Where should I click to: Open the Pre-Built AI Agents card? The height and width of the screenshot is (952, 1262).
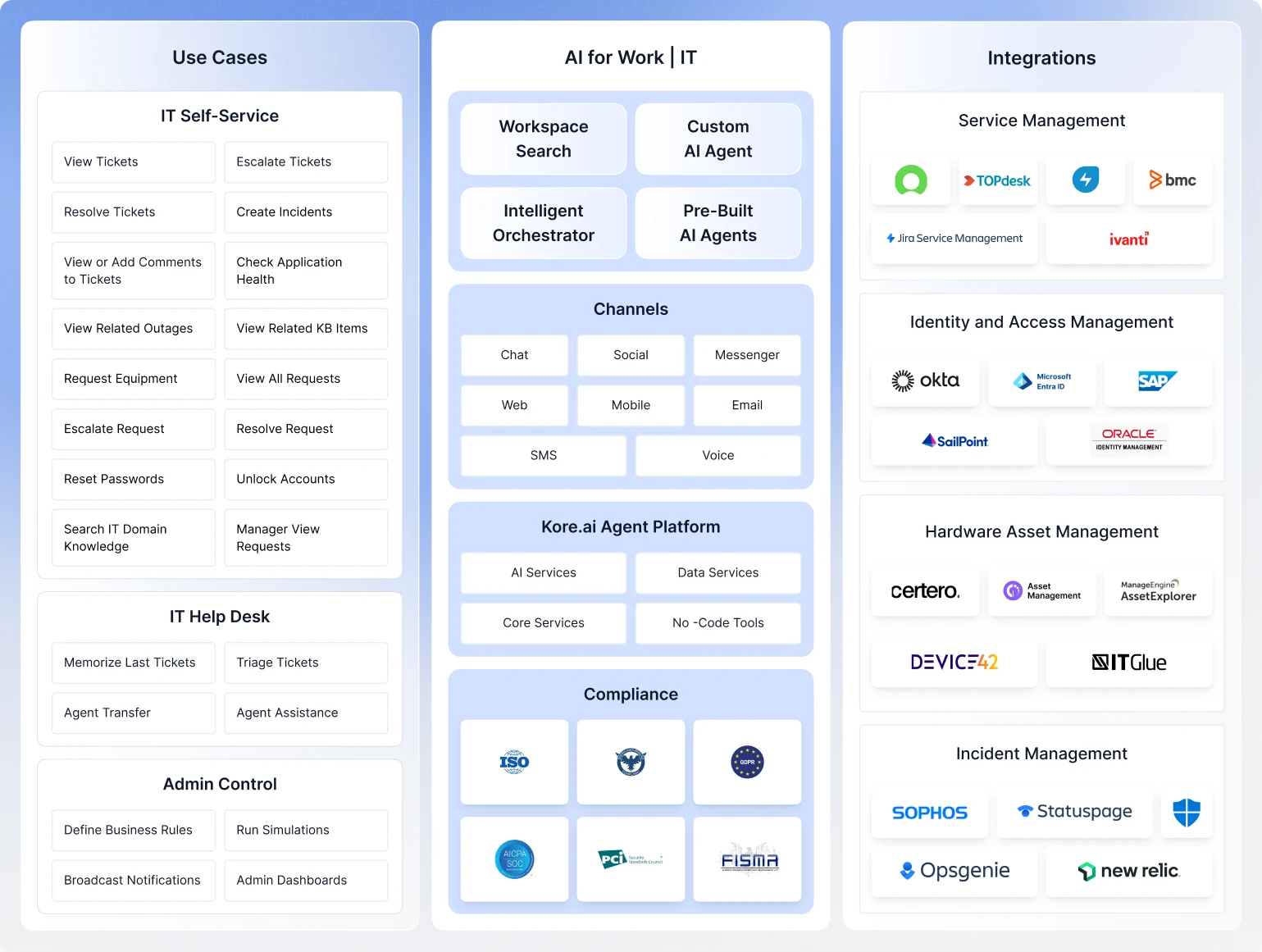coord(718,223)
